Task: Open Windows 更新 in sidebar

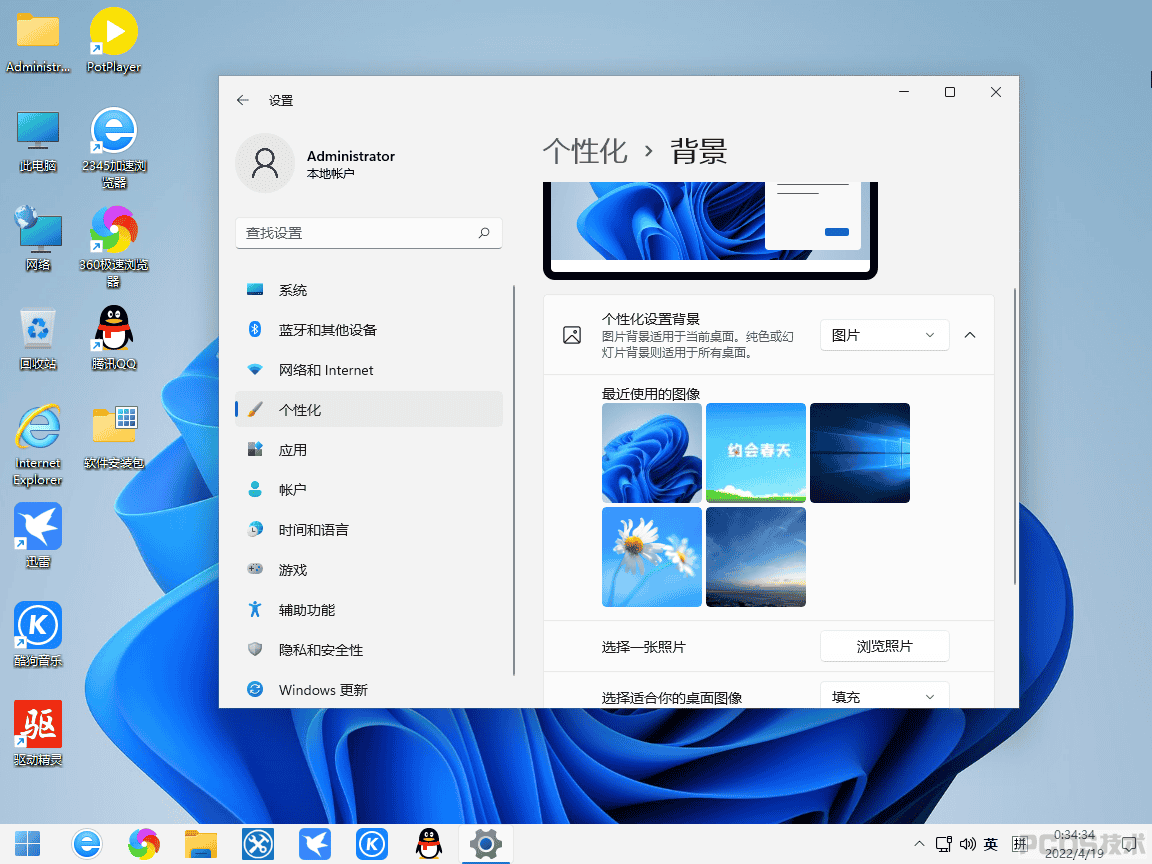Action: [369, 690]
